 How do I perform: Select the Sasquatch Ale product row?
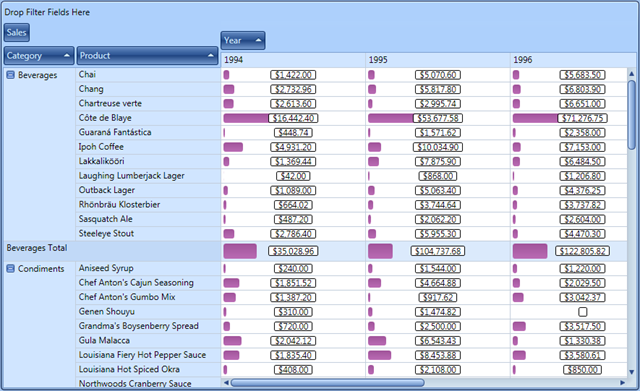point(148,219)
